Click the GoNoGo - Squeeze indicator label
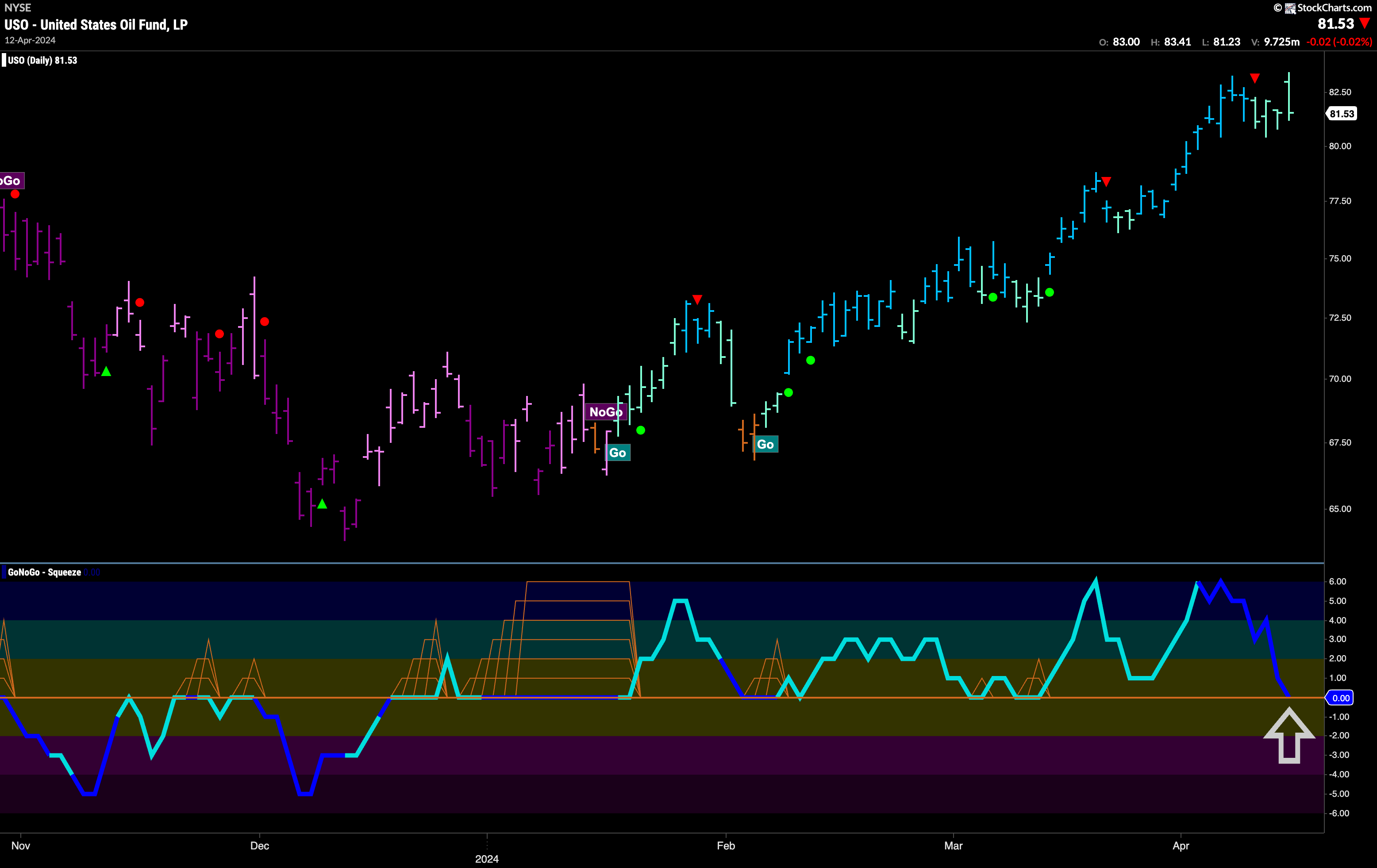This screenshot has height=868, width=1377. (44, 572)
